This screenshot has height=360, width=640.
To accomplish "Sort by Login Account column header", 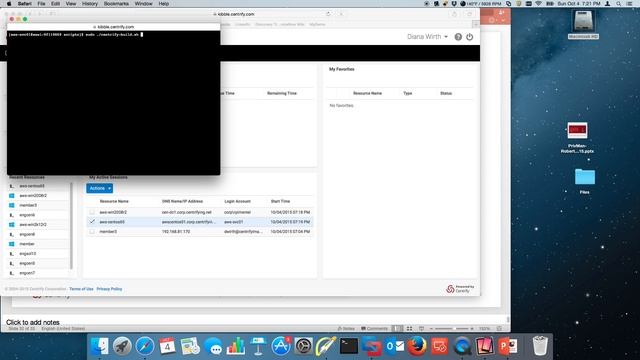I will pyautogui.click(x=237, y=201).
